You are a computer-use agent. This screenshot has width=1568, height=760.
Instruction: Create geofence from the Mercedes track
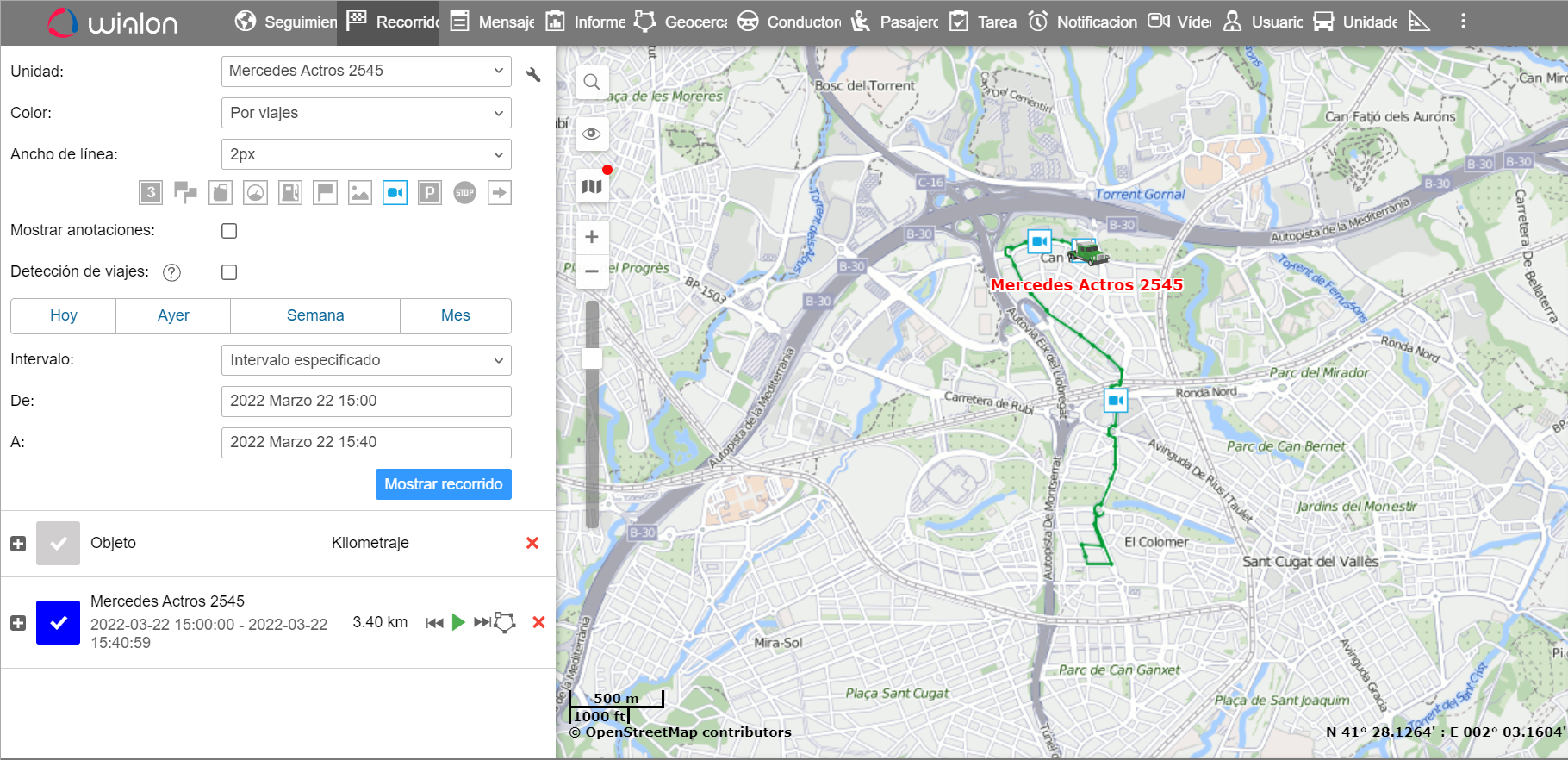point(506,622)
